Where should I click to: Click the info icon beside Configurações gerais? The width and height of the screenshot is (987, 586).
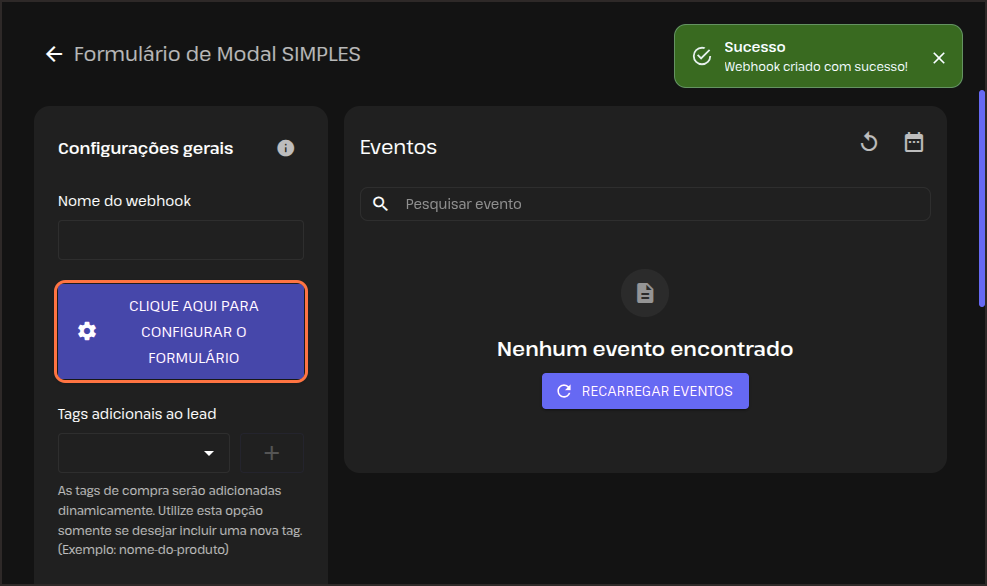tap(286, 148)
